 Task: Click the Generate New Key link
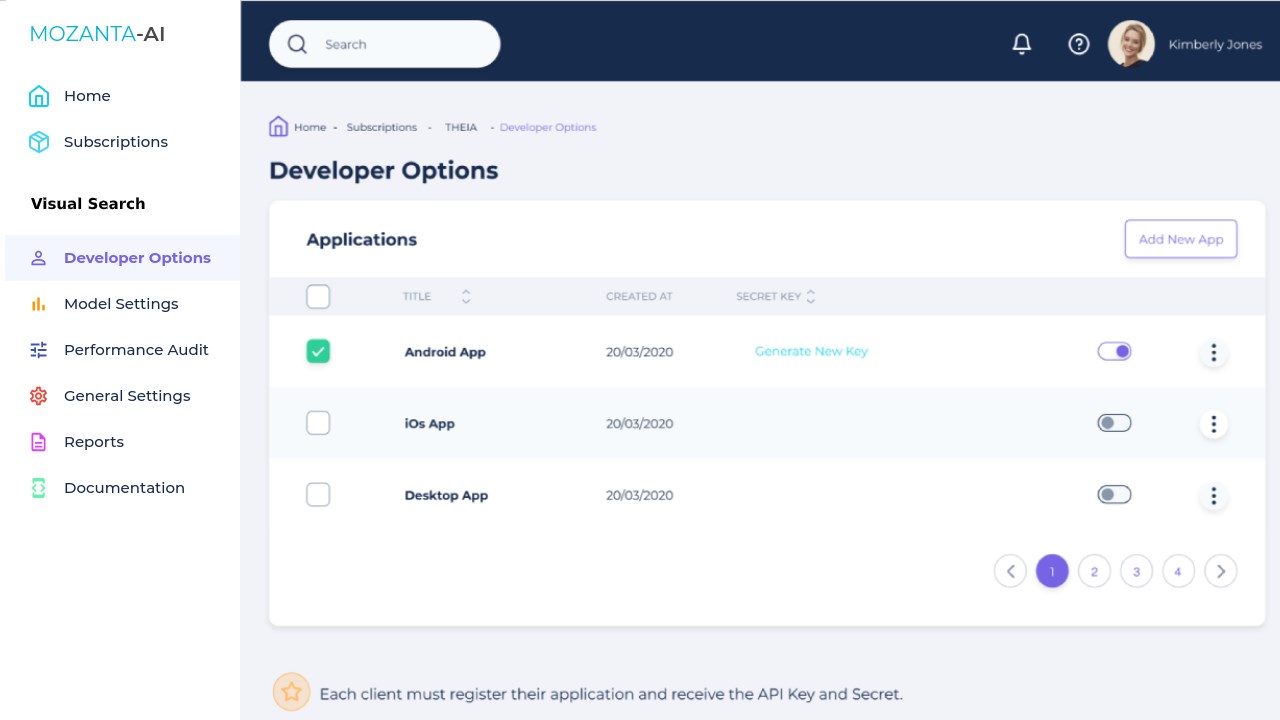click(811, 352)
